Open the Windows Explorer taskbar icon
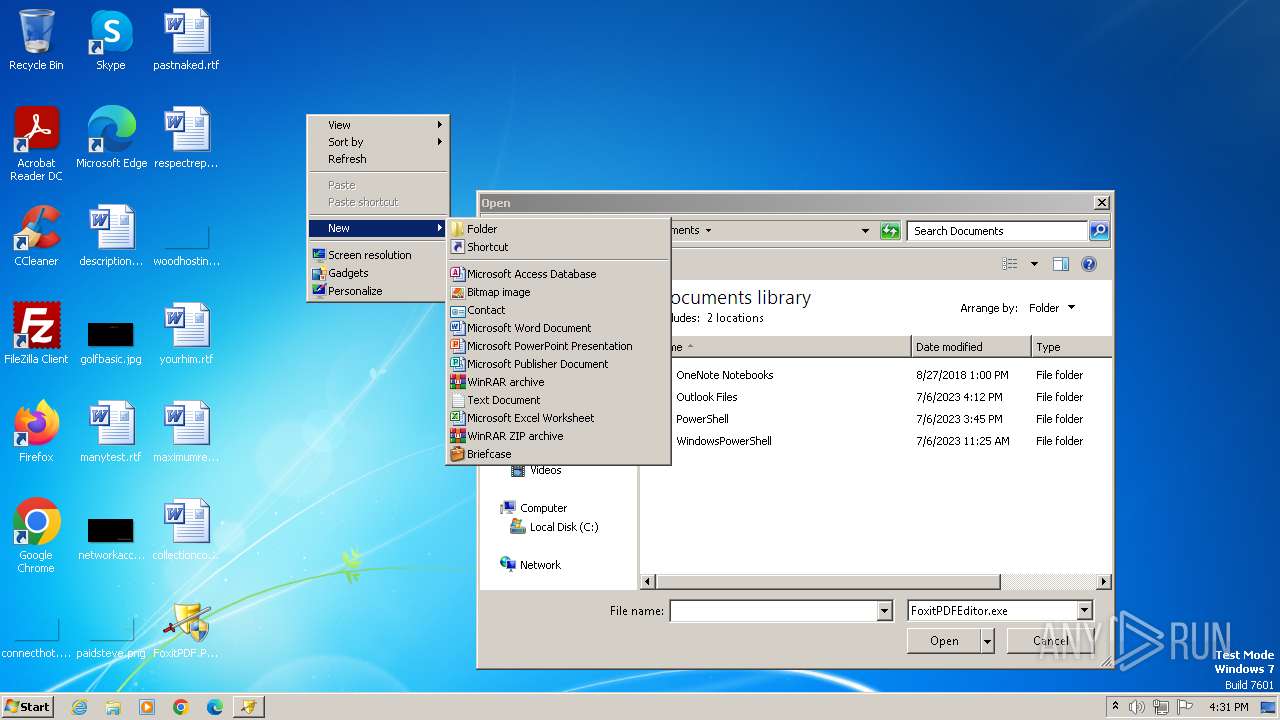1280x720 pixels. point(113,707)
